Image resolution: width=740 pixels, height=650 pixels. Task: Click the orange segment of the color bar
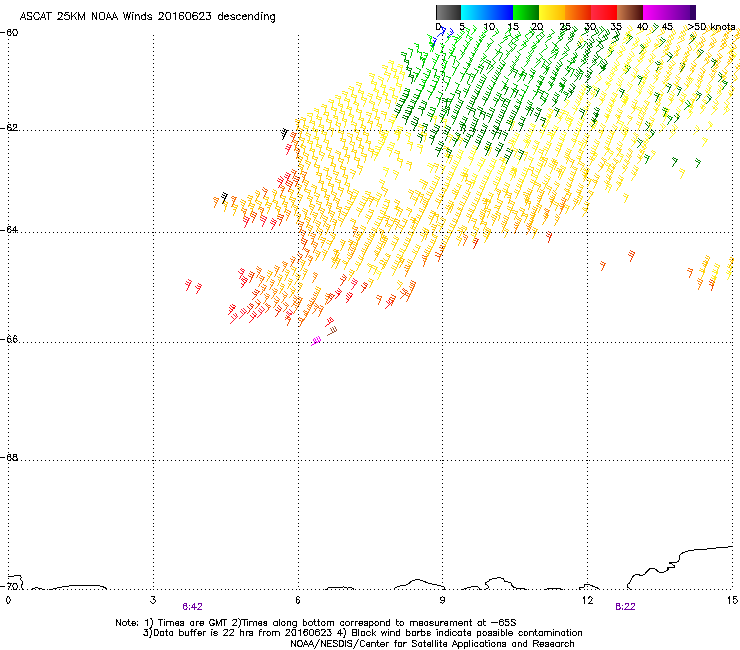(x=578, y=12)
